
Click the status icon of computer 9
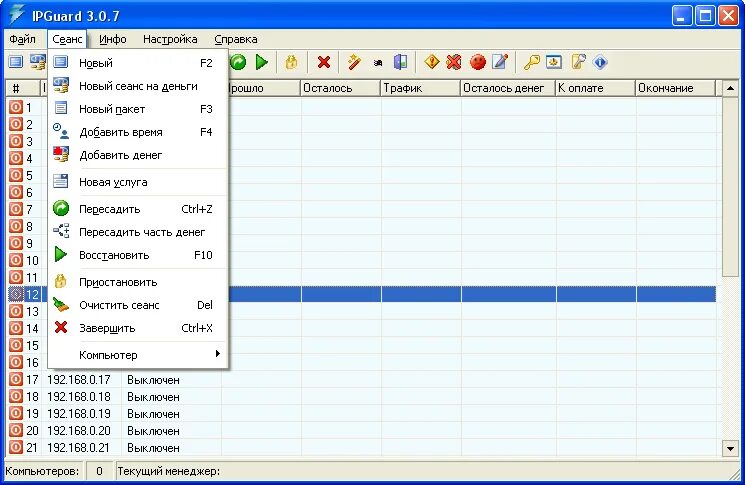point(16,243)
